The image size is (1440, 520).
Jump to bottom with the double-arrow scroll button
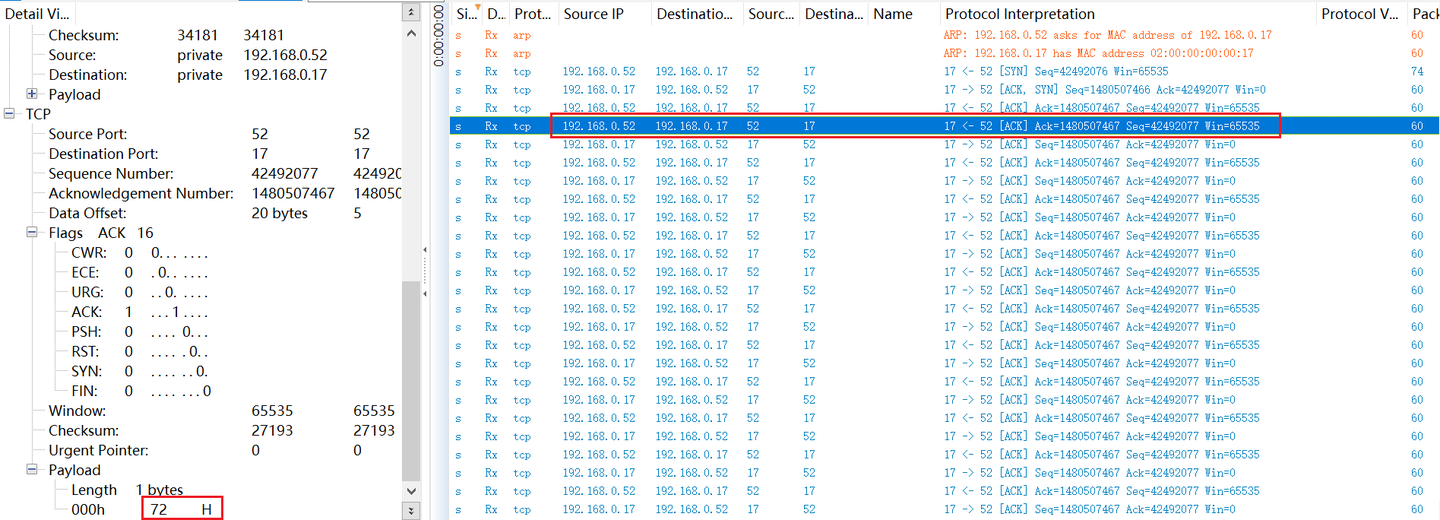[x=411, y=511]
